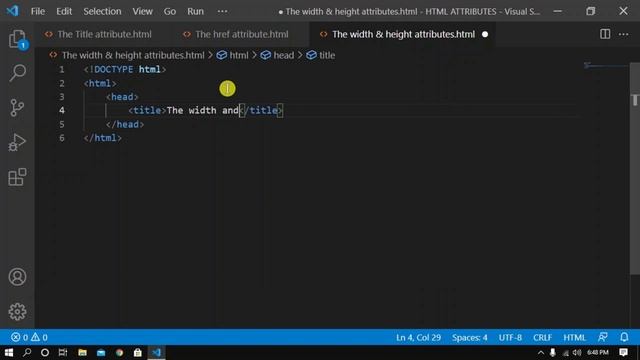Open editor More Actions ellipsis
The height and width of the screenshot is (360, 640).
point(623,34)
